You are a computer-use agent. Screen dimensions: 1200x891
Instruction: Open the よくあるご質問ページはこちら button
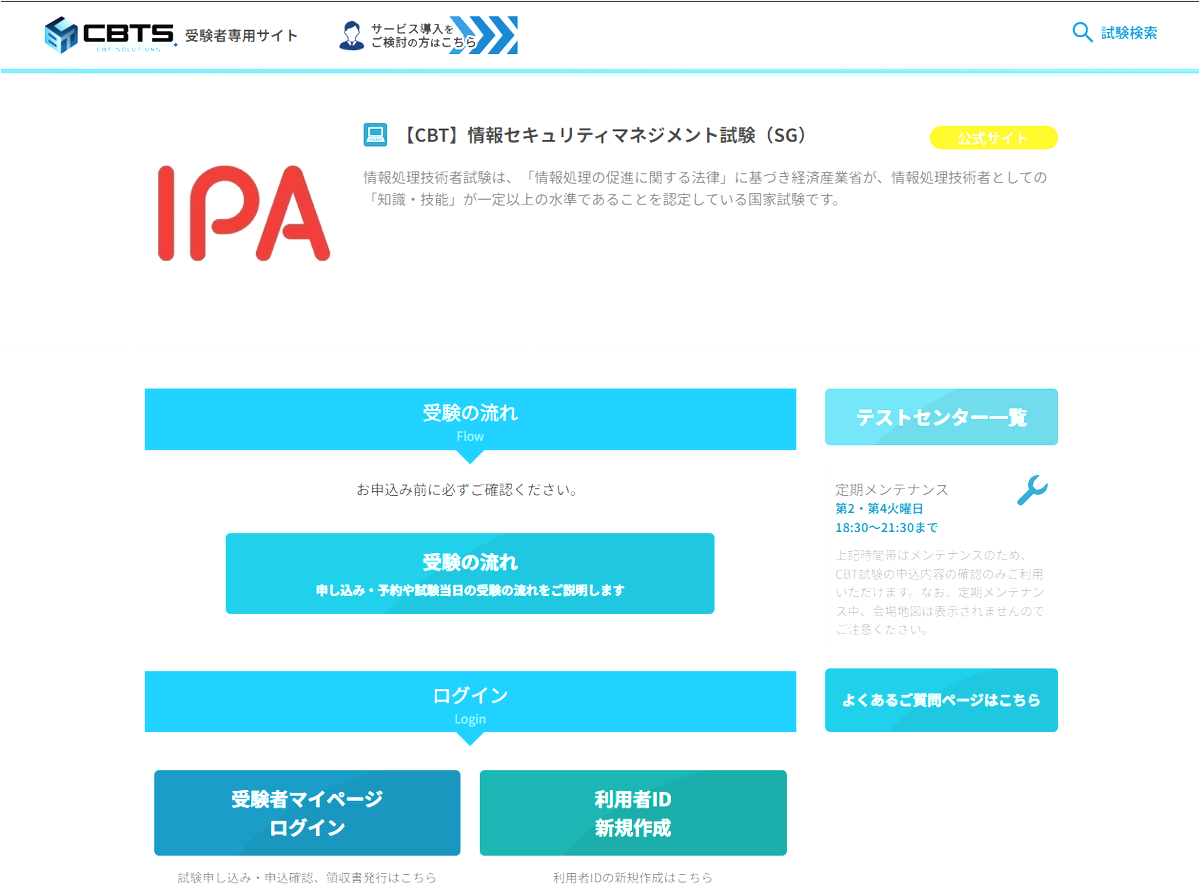pyautogui.click(x=941, y=700)
